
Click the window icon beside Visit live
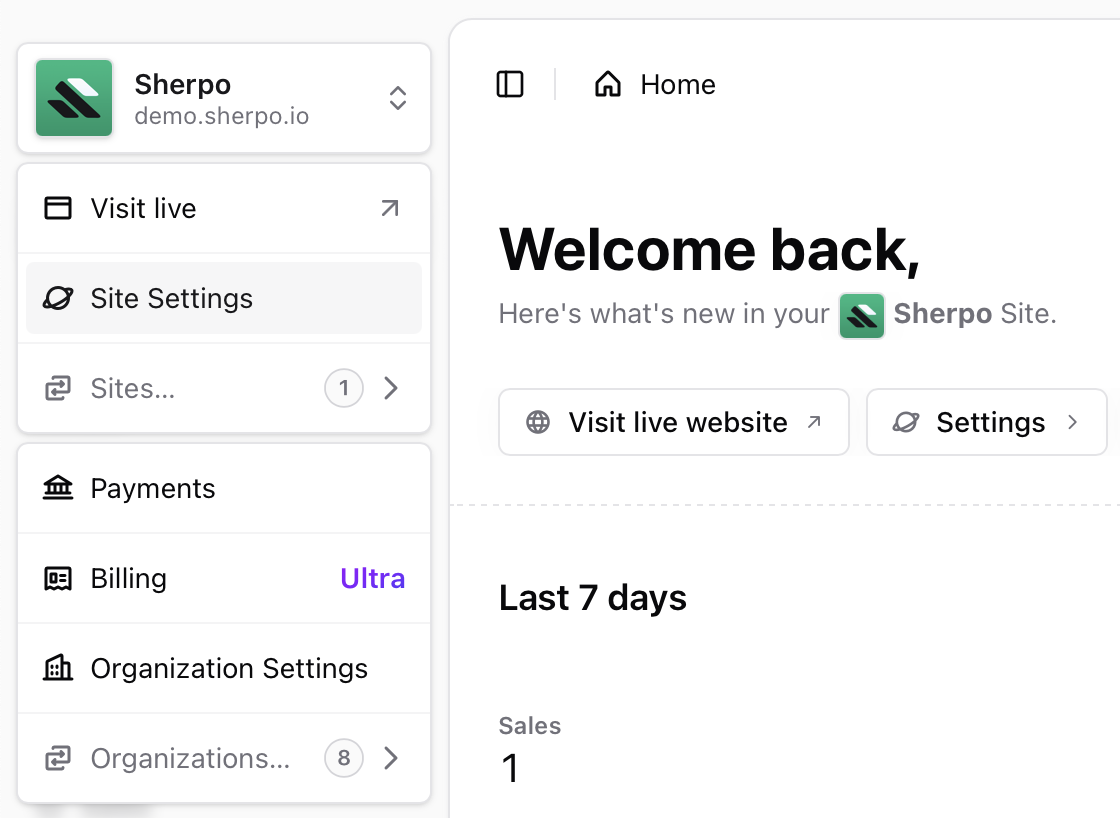pyautogui.click(x=58, y=208)
